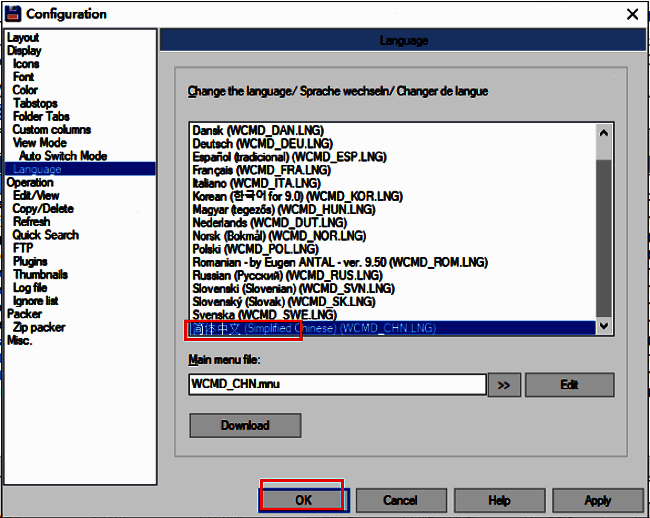Click the >> browse button for menu file

[503, 385]
